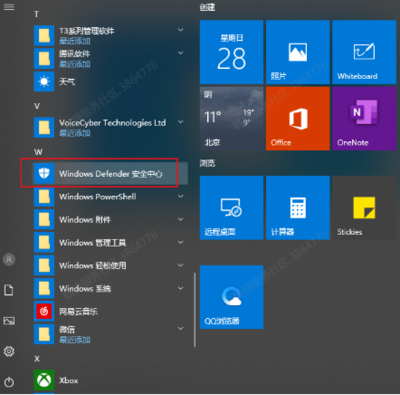Viewport: 400px width, 395px height.
Task: Open the T3系列管理软件 folder icon
Action: 44,35
